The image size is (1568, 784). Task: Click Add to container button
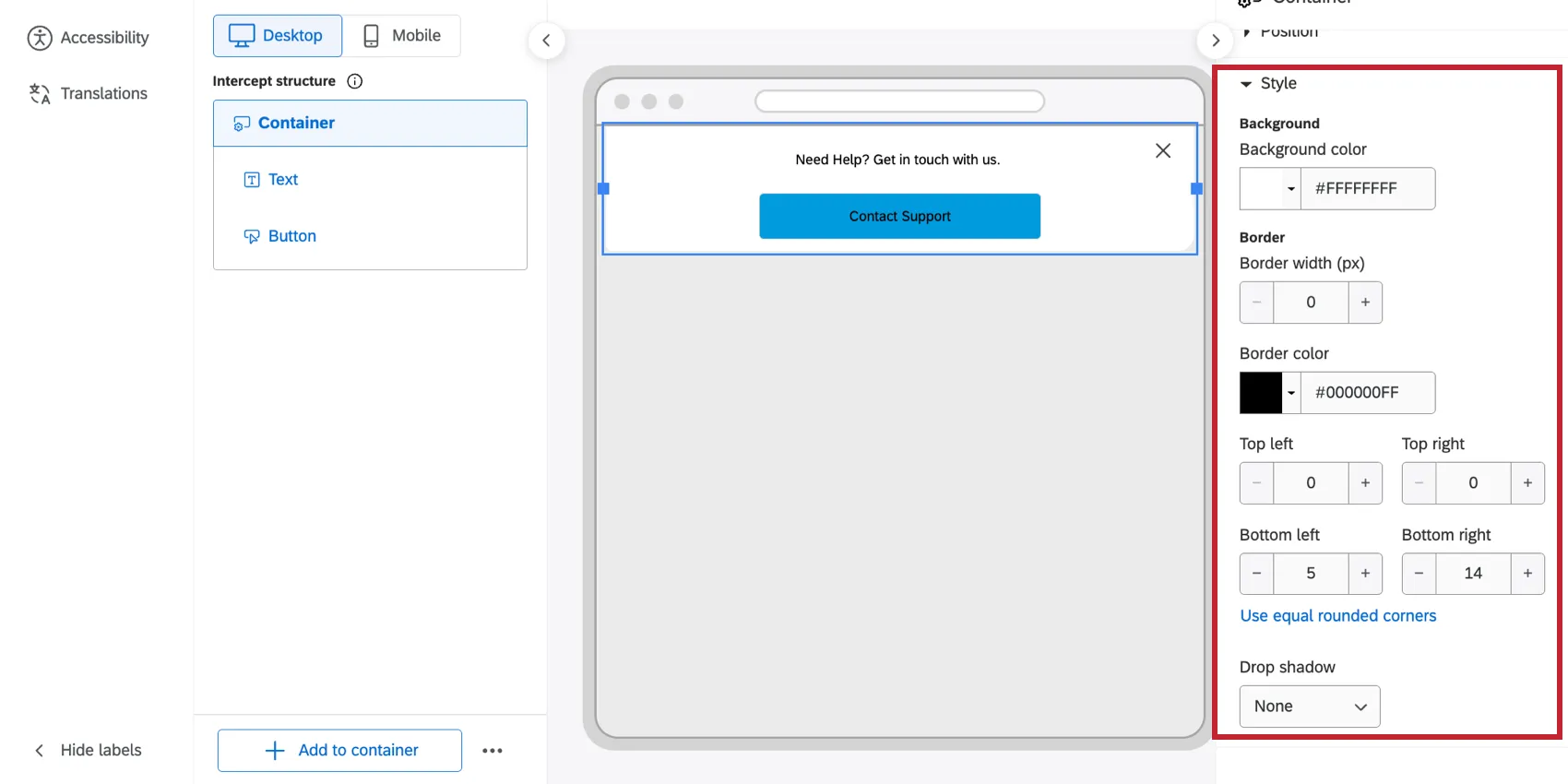point(339,751)
